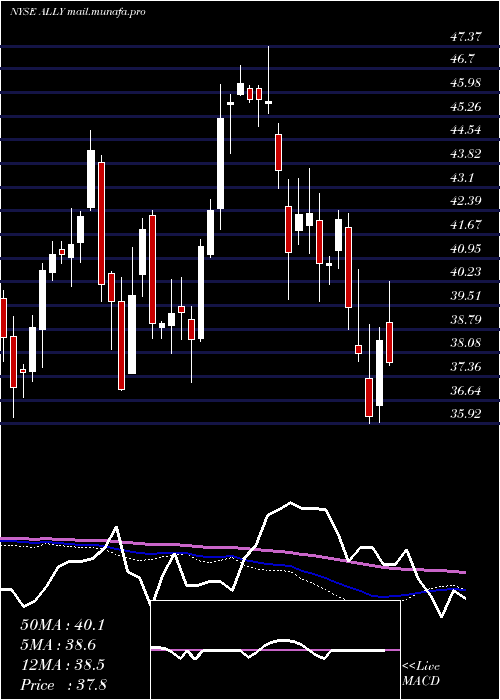Click the 12MA : 38.5 readout
This screenshot has width=500, height=700.
[x=62, y=665]
